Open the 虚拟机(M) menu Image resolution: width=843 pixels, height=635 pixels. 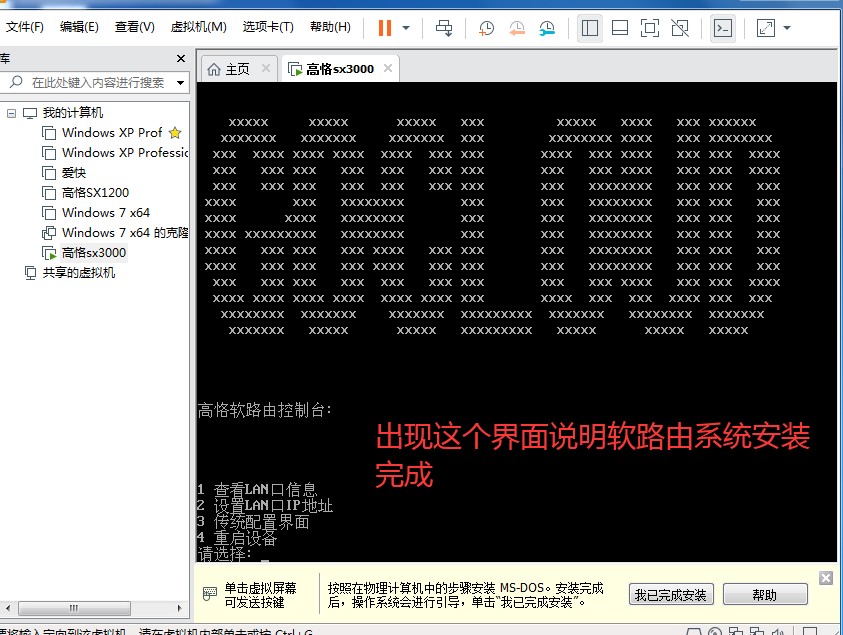point(198,27)
